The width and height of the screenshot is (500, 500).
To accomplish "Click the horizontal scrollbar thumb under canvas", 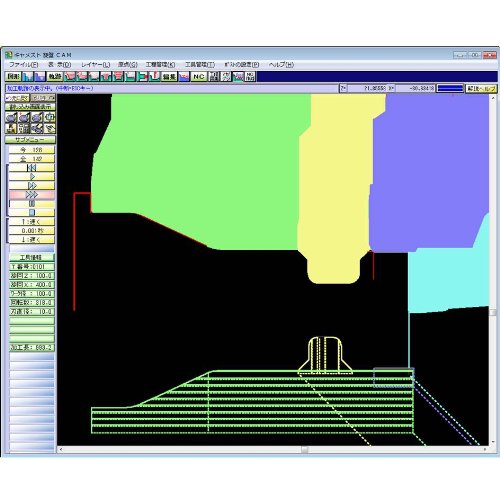I will point(305,450).
